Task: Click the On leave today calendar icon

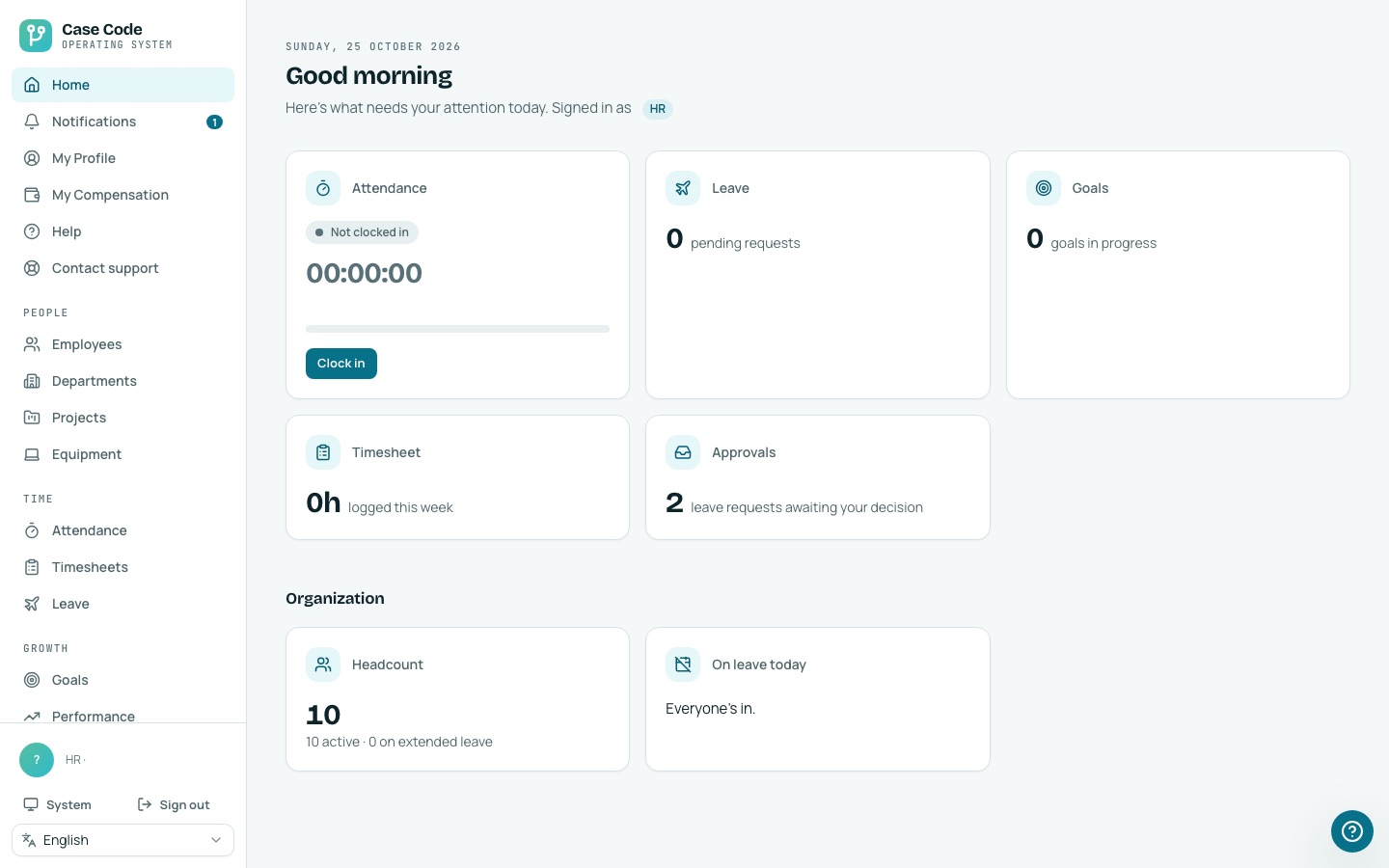Action: click(x=683, y=665)
